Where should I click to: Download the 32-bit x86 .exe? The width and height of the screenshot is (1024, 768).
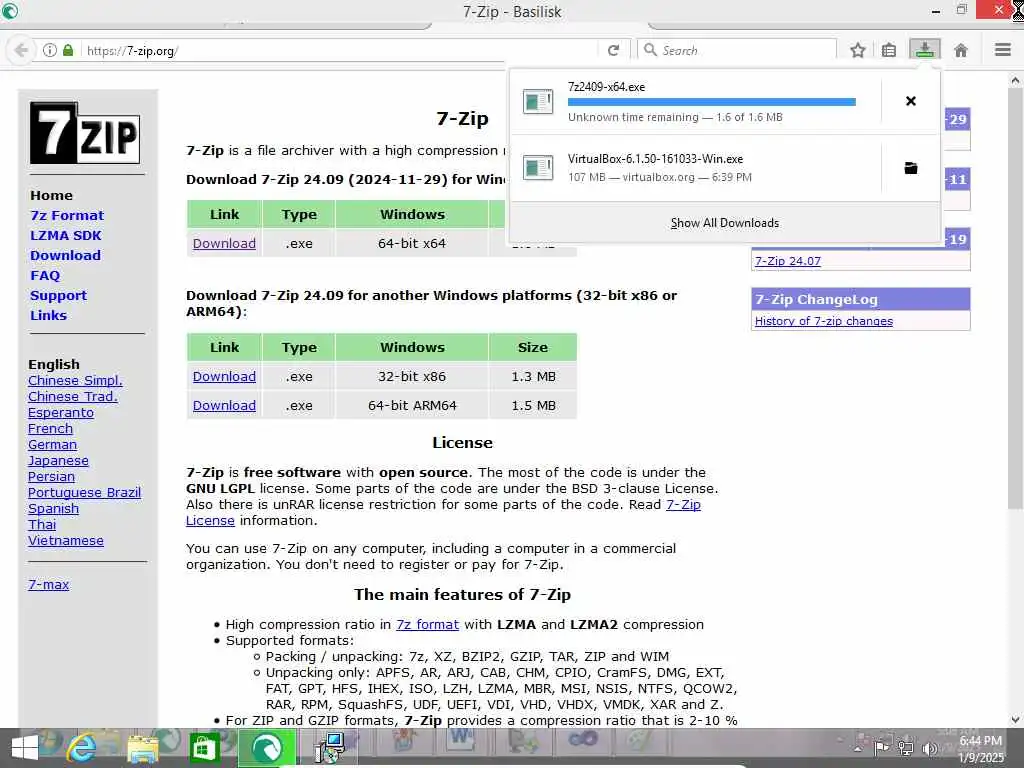point(224,377)
